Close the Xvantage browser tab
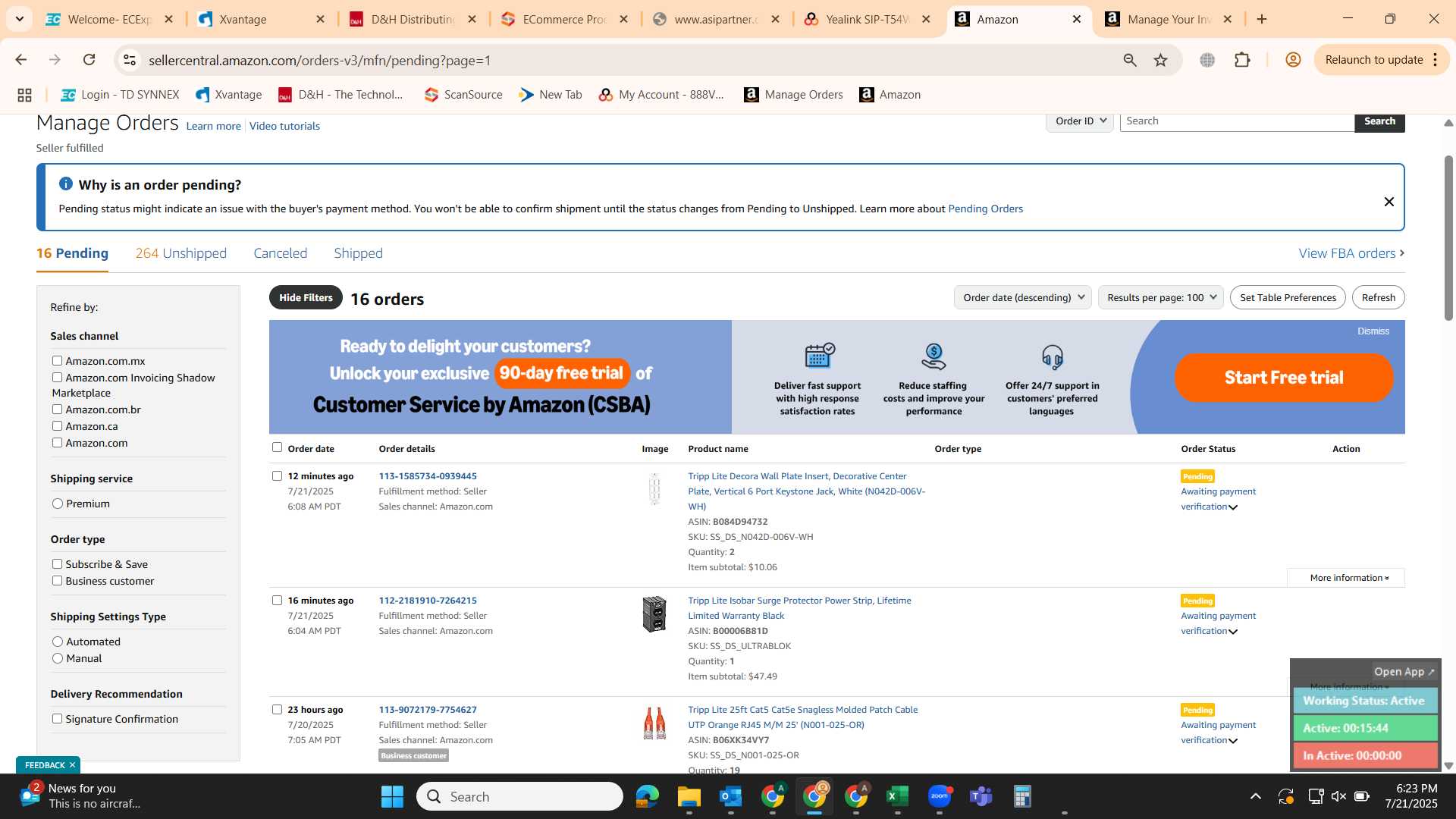The image size is (1456, 819). tap(320, 19)
